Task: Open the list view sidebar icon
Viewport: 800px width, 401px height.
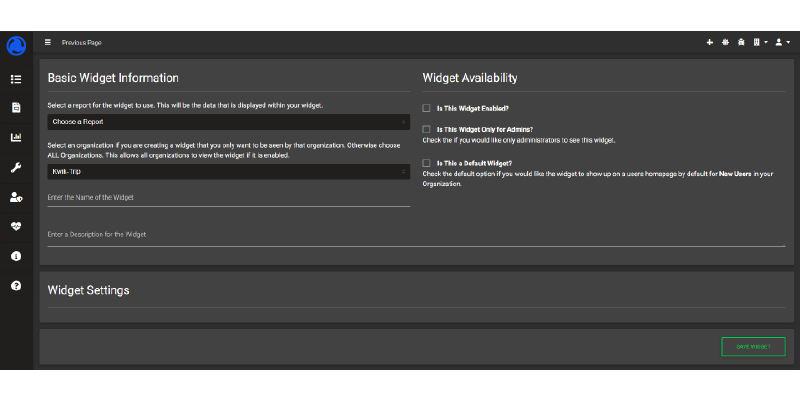Action: pos(16,79)
